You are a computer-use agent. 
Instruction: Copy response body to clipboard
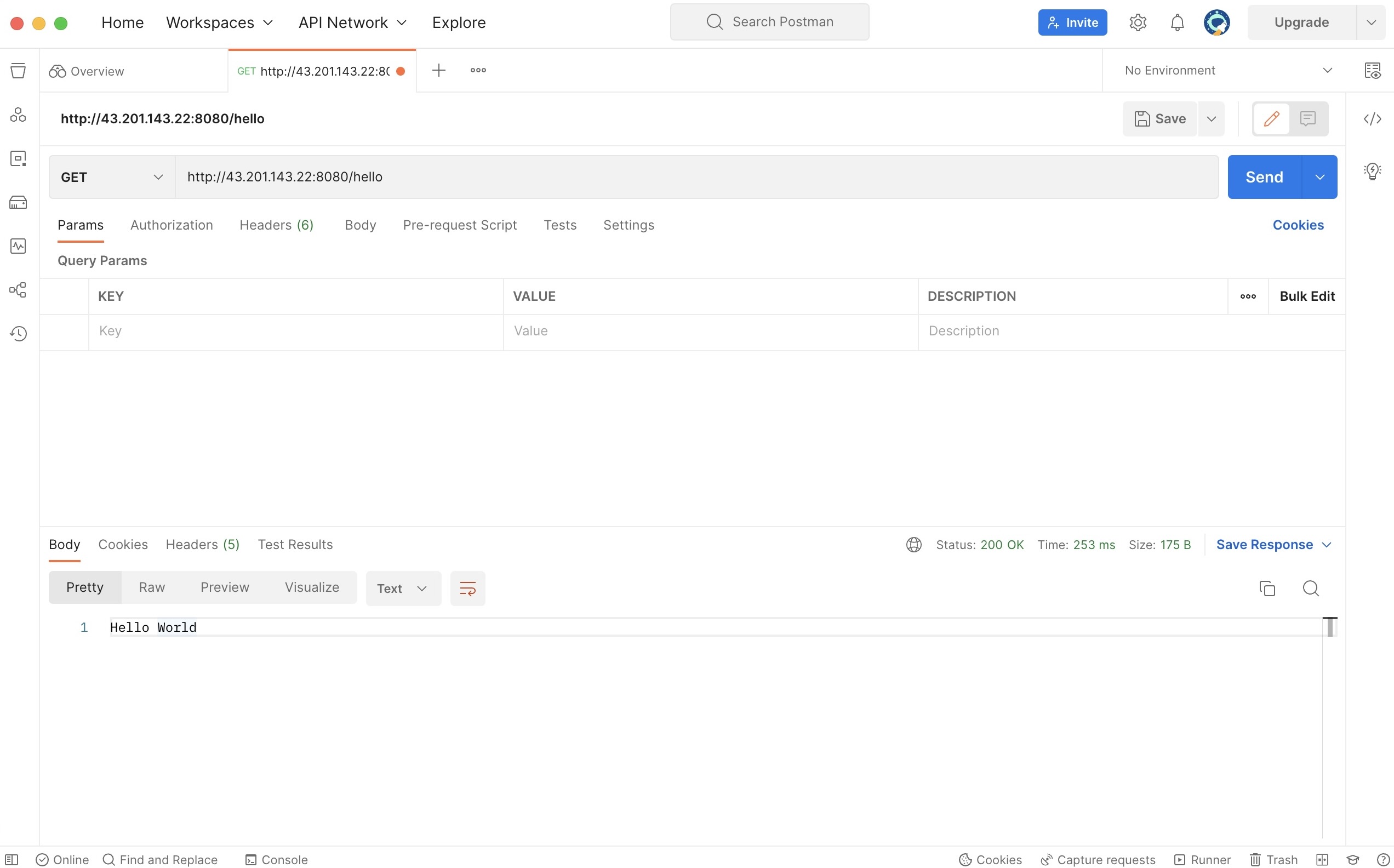1266,589
